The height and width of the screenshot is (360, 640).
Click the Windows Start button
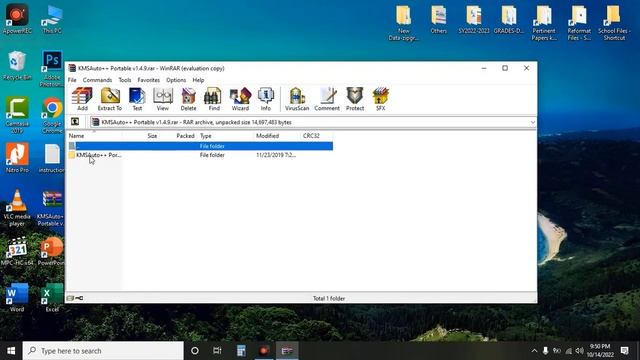(11, 351)
